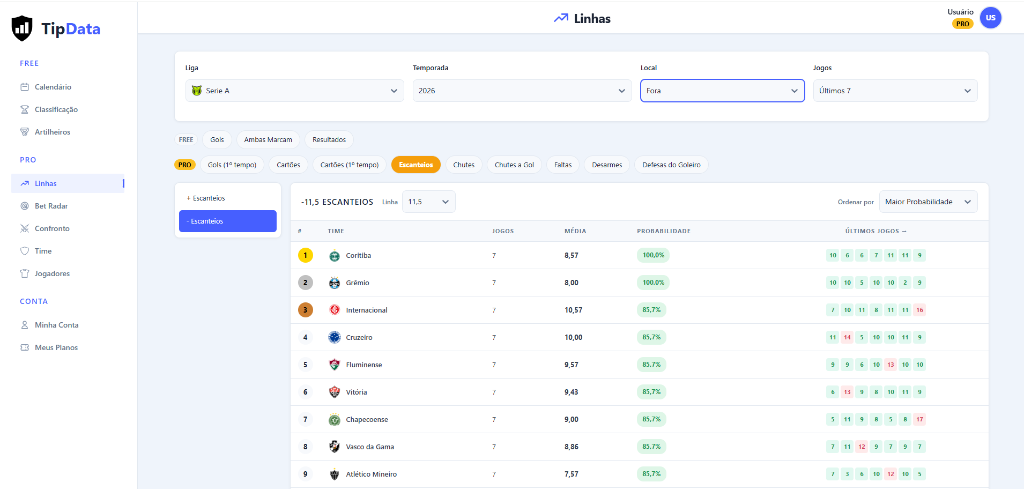
Task: Open the Calendário sidebar icon
Action: 24,87
